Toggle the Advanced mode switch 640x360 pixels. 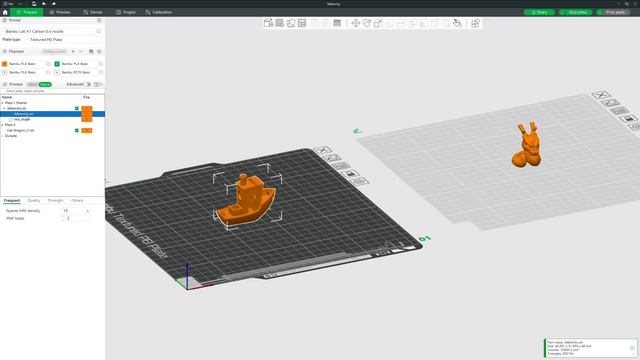pos(88,84)
